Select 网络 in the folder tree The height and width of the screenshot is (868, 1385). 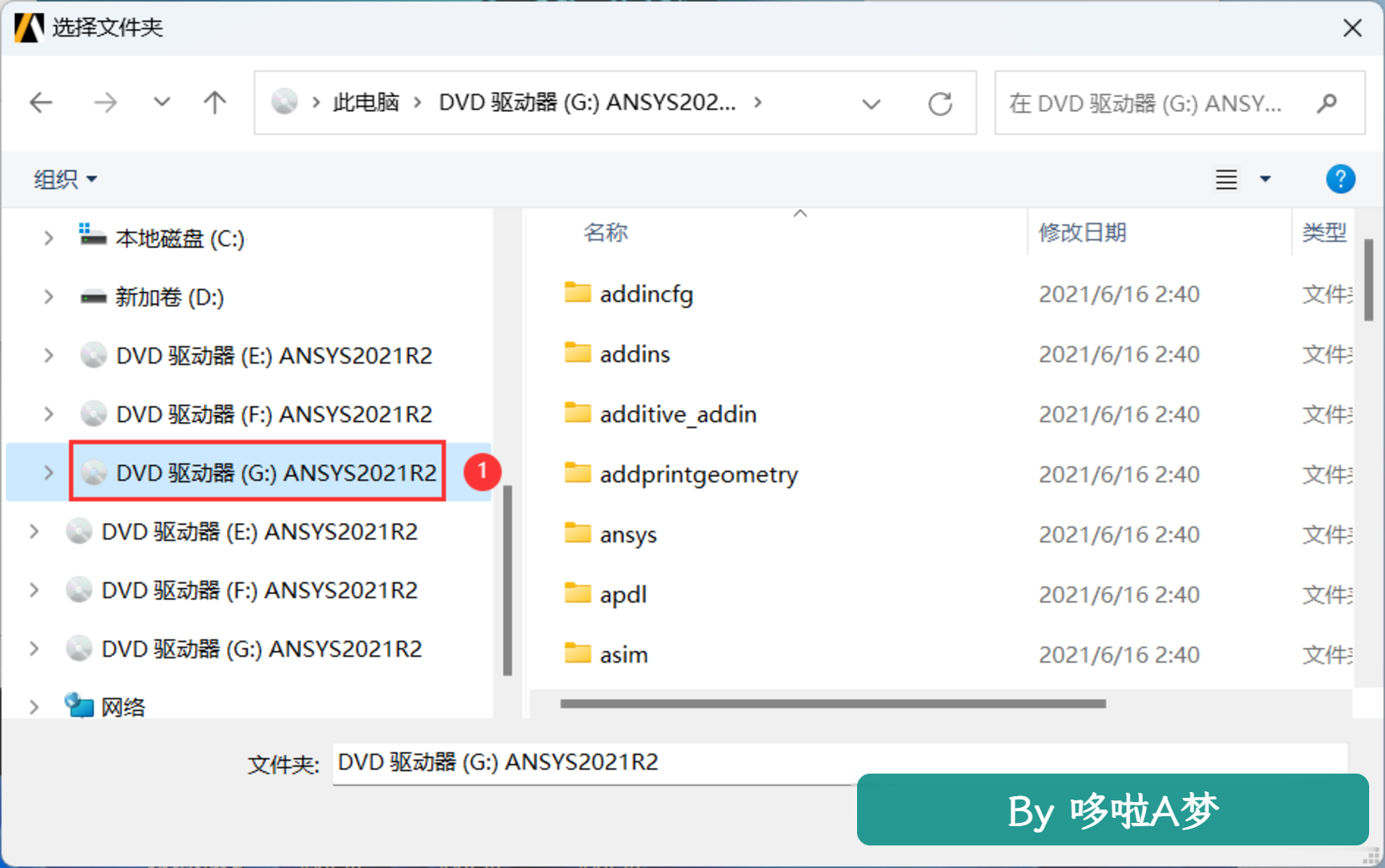tap(123, 708)
